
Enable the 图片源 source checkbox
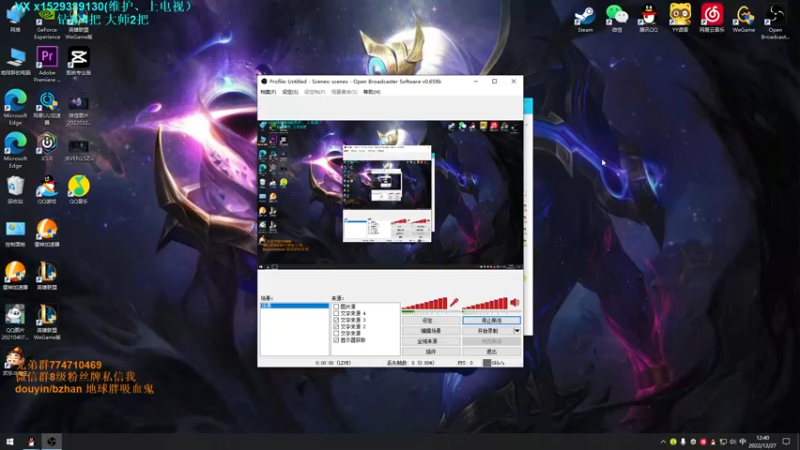336,307
